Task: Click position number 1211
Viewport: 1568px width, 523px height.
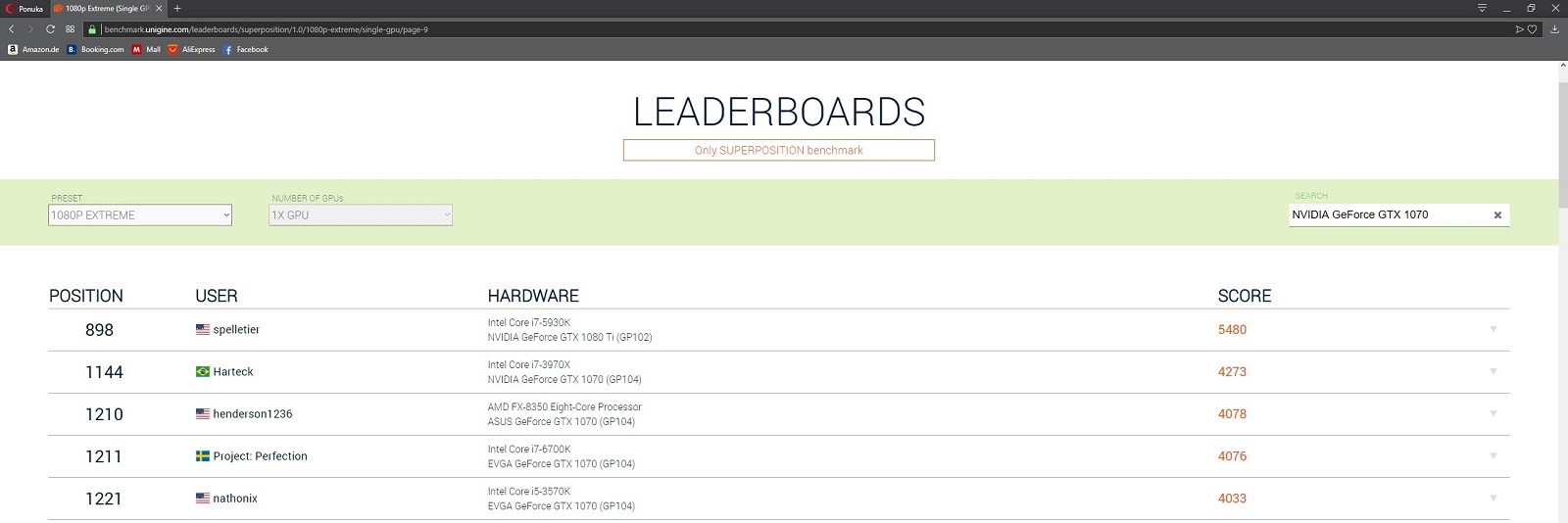Action: tap(104, 456)
